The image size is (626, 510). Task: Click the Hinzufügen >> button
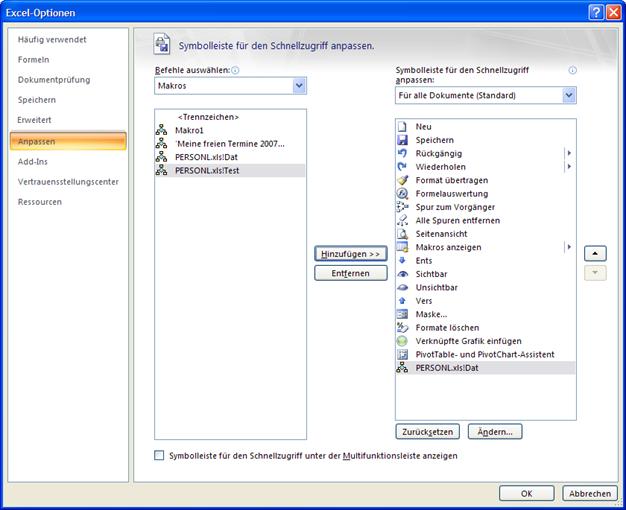click(x=350, y=254)
